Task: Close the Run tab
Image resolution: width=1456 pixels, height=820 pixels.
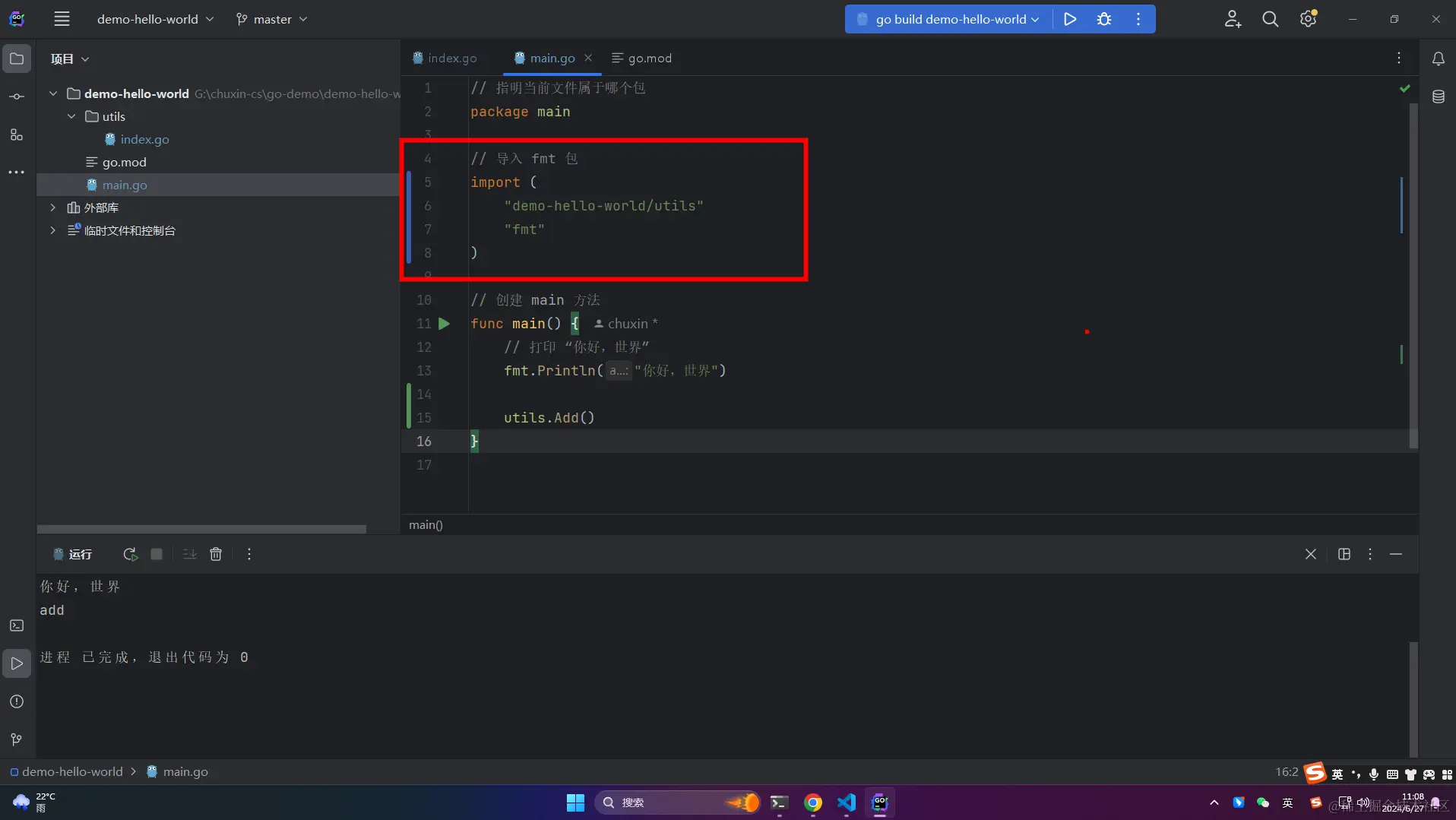Action: 1310,554
